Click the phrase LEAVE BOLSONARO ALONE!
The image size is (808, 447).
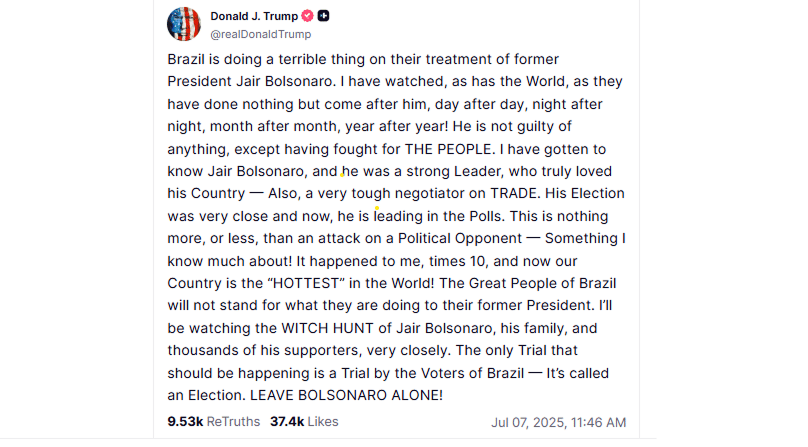(x=346, y=395)
